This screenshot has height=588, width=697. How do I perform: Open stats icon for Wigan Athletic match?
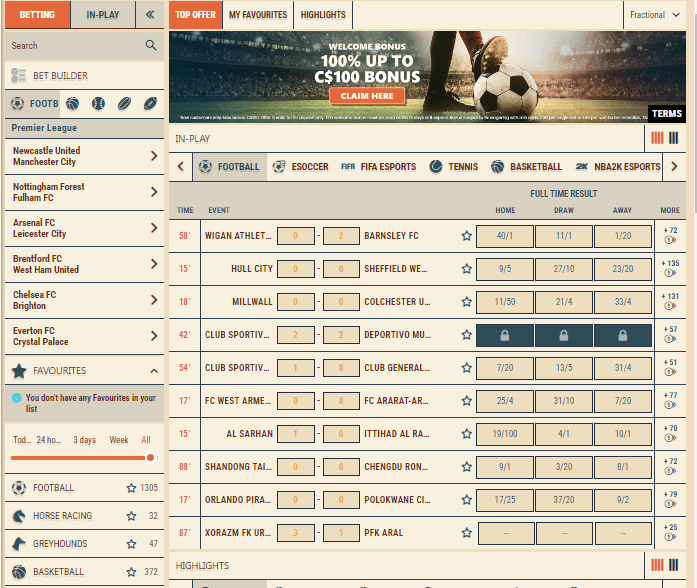pyautogui.click(x=670, y=240)
